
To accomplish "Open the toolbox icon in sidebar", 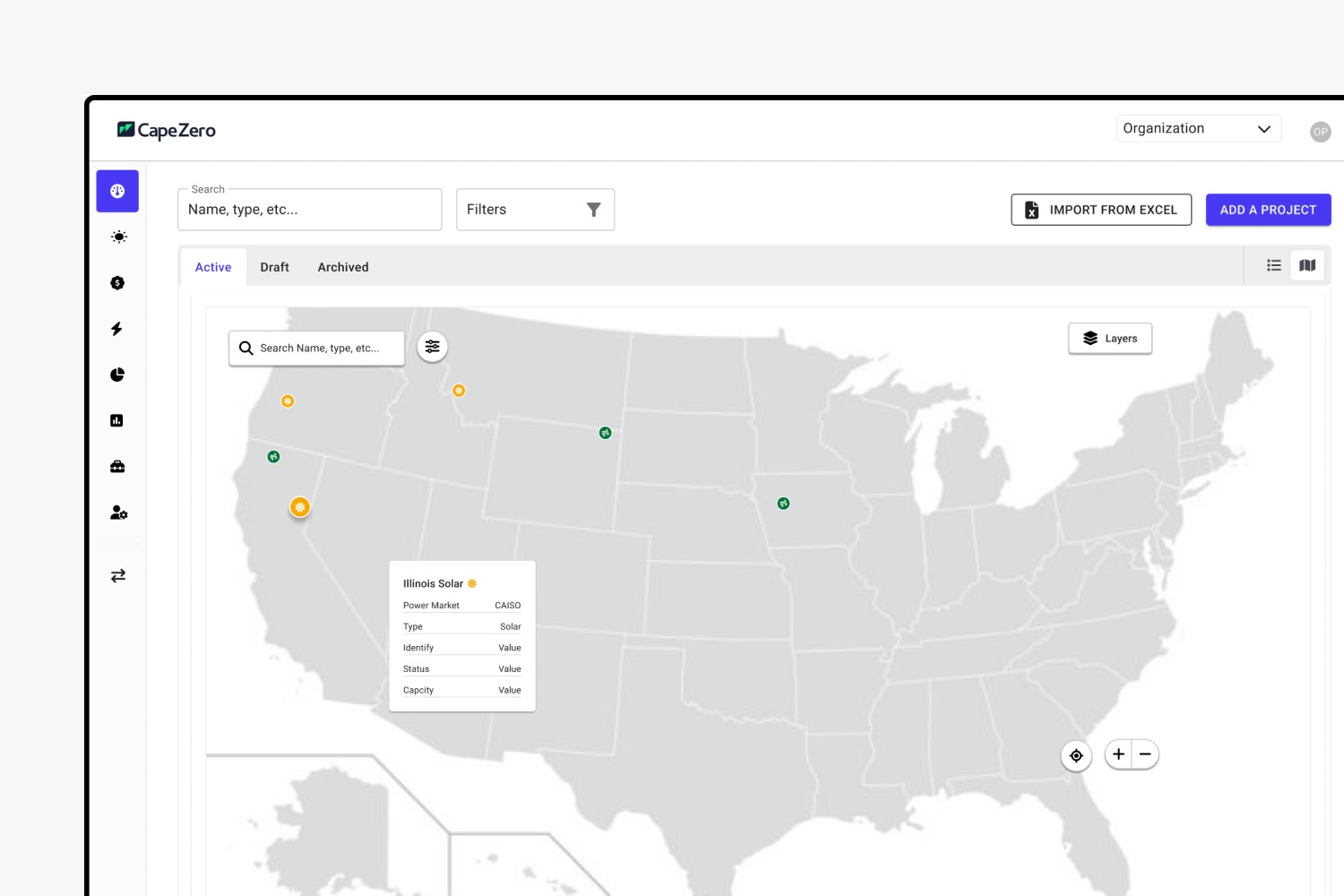I will point(117,467).
